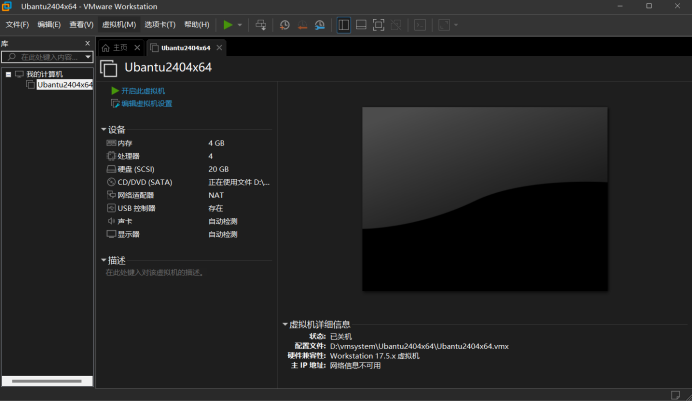
Task: Open the library search dropdown arrow
Action: 88,57
